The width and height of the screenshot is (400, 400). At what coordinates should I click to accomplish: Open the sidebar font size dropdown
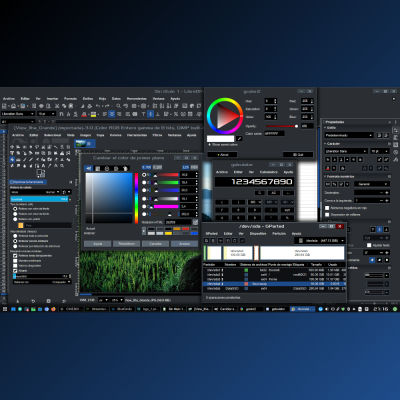[380, 151]
